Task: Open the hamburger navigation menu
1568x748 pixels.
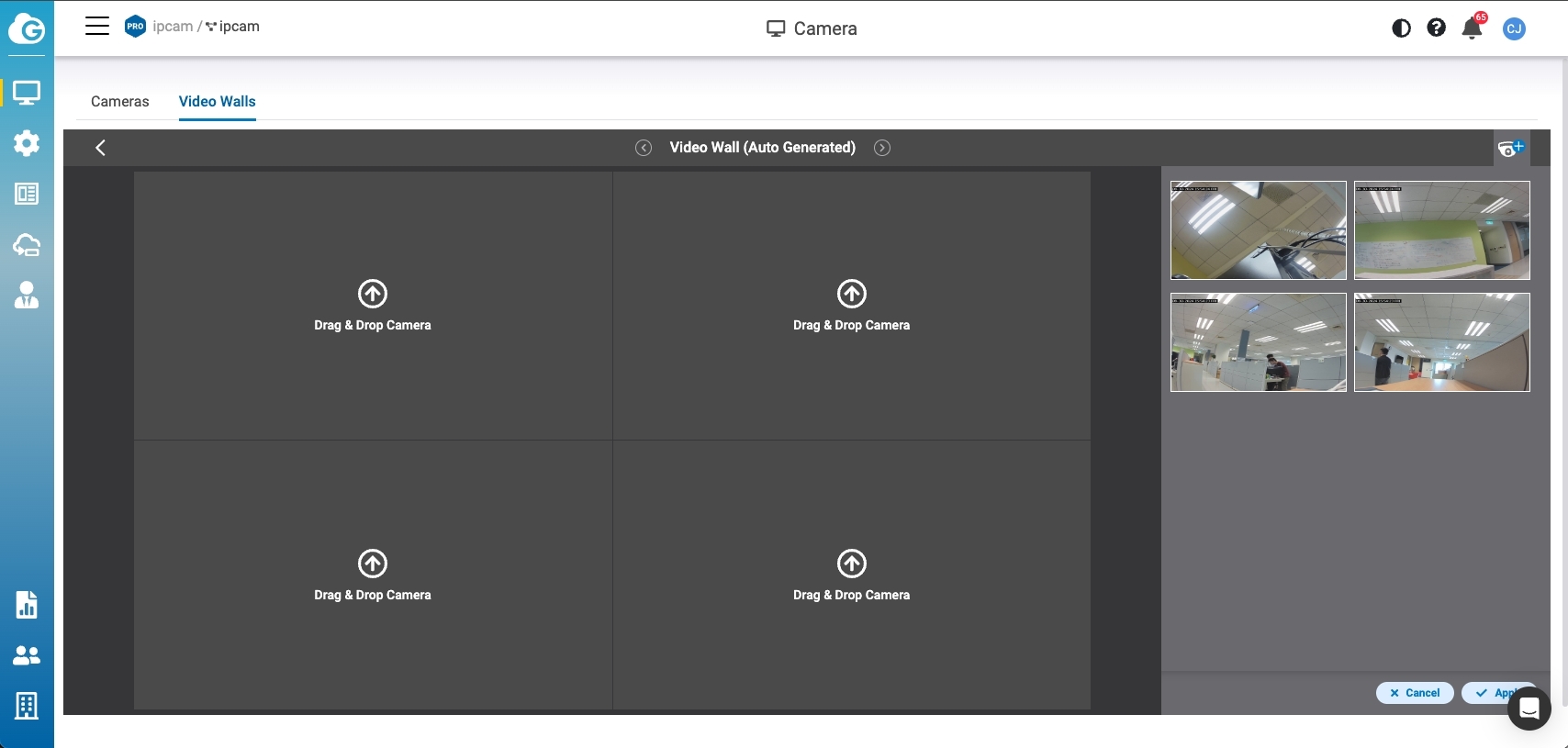Action: (97, 27)
